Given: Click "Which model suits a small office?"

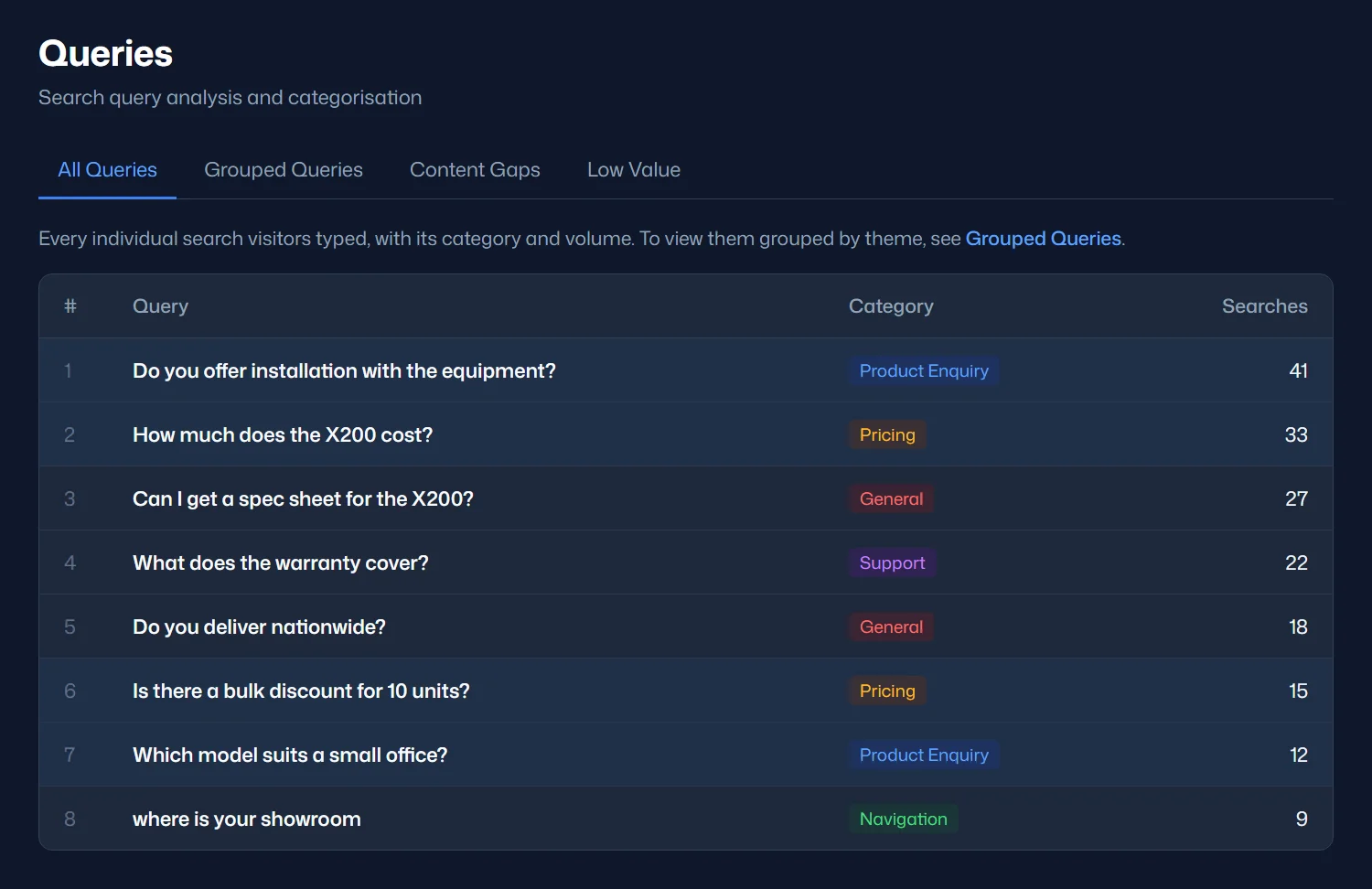Looking at the screenshot, I should [290, 755].
